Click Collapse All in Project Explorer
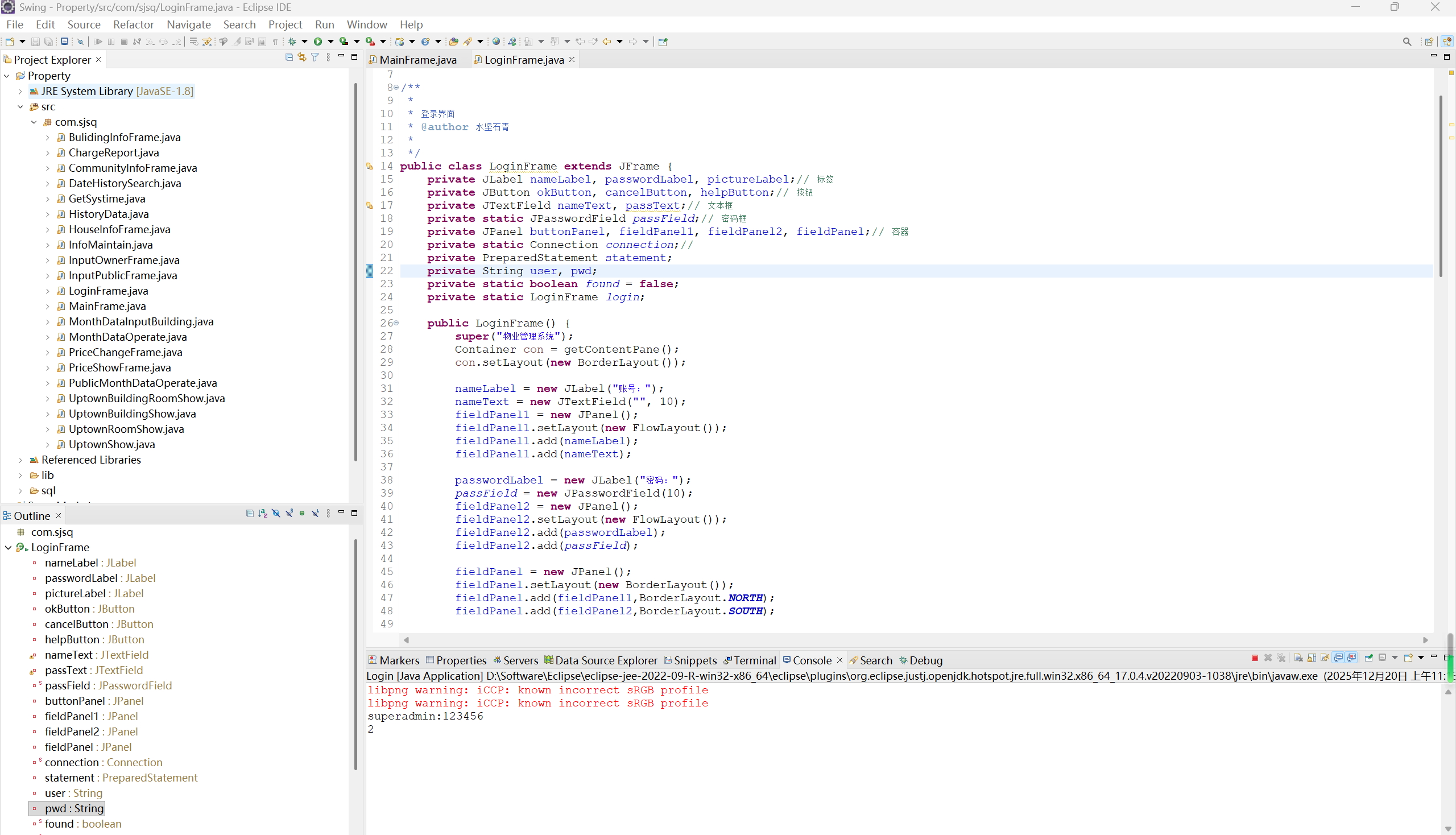Image resolution: width=1456 pixels, height=835 pixels. tap(289, 57)
